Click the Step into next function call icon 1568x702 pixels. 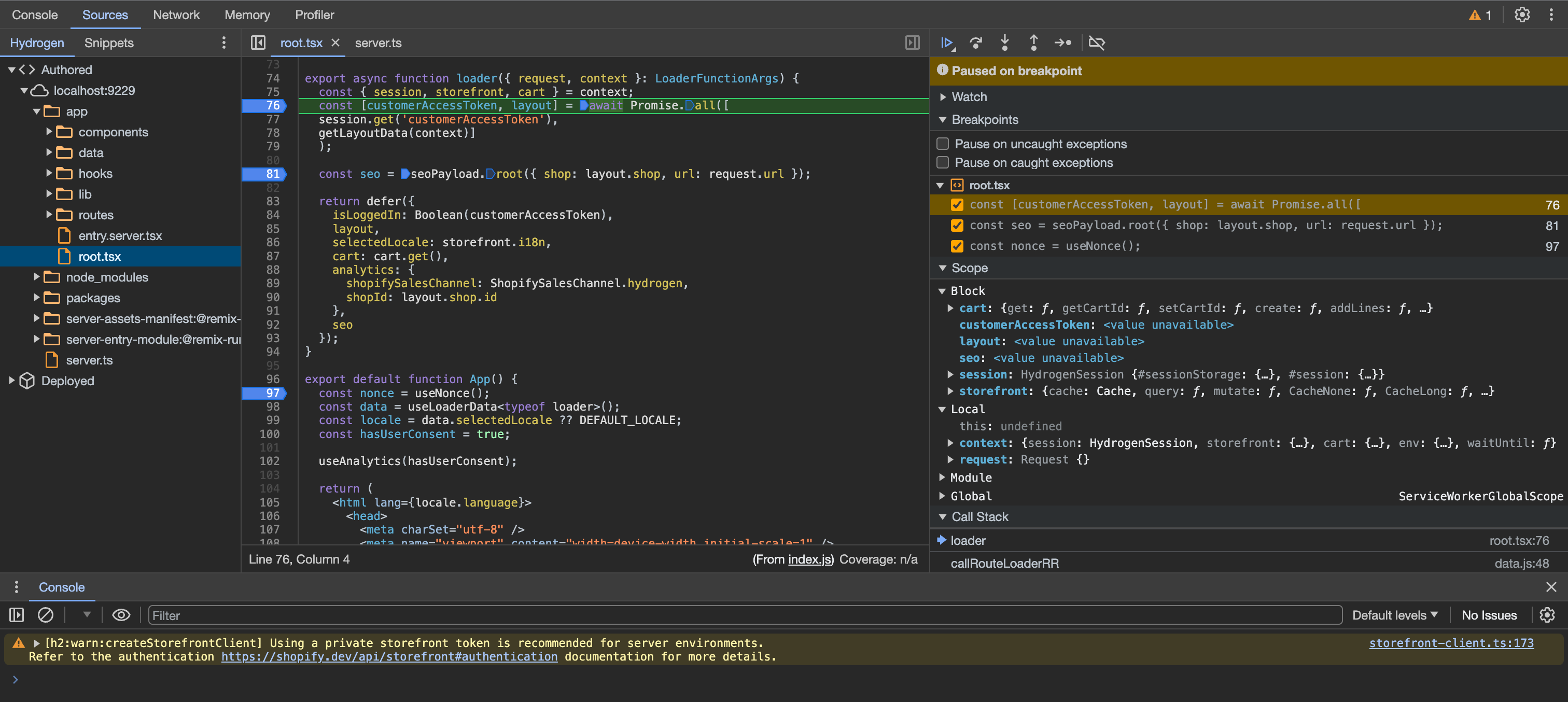[1006, 42]
